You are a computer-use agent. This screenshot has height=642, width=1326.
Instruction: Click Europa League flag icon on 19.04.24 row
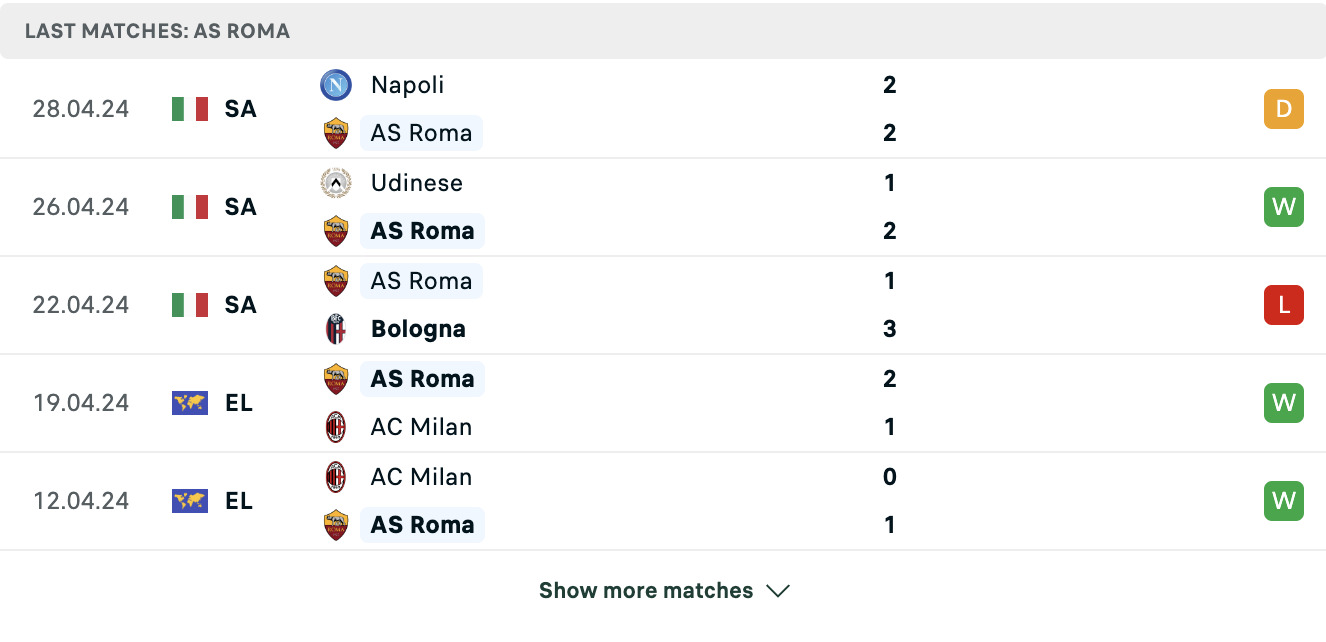click(190, 403)
